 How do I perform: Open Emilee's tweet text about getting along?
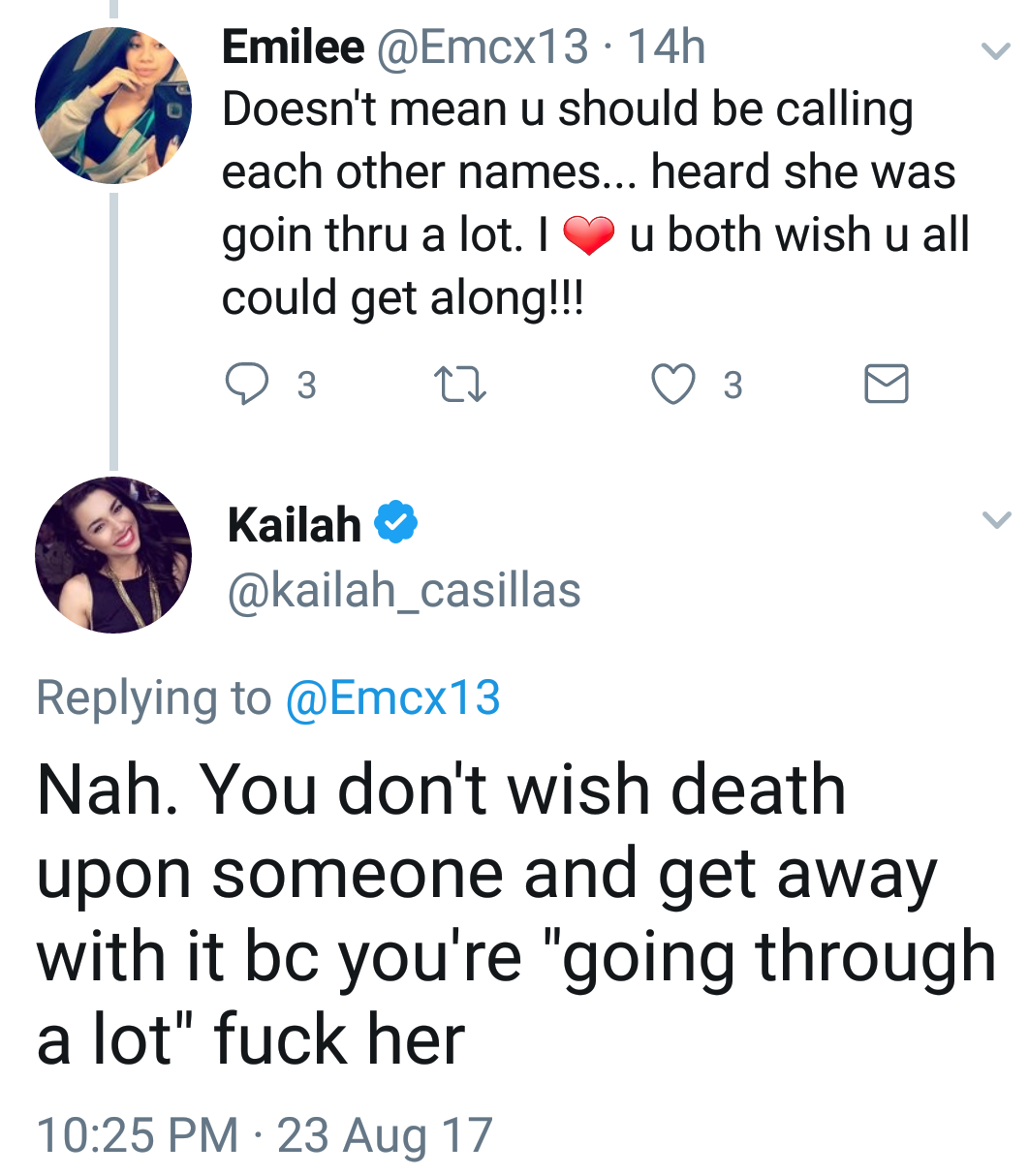[x=596, y=203]
